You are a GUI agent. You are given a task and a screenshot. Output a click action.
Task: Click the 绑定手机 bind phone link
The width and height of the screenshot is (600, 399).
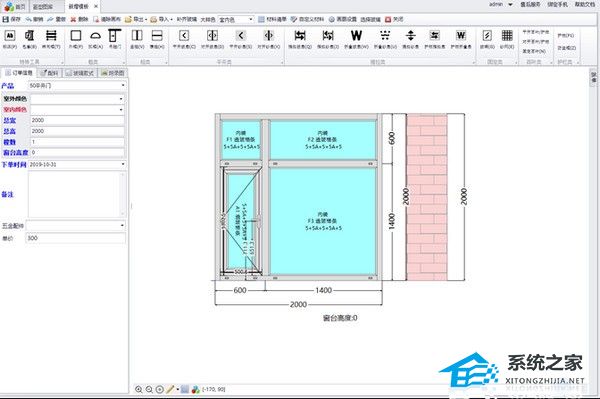coord(557,5)
